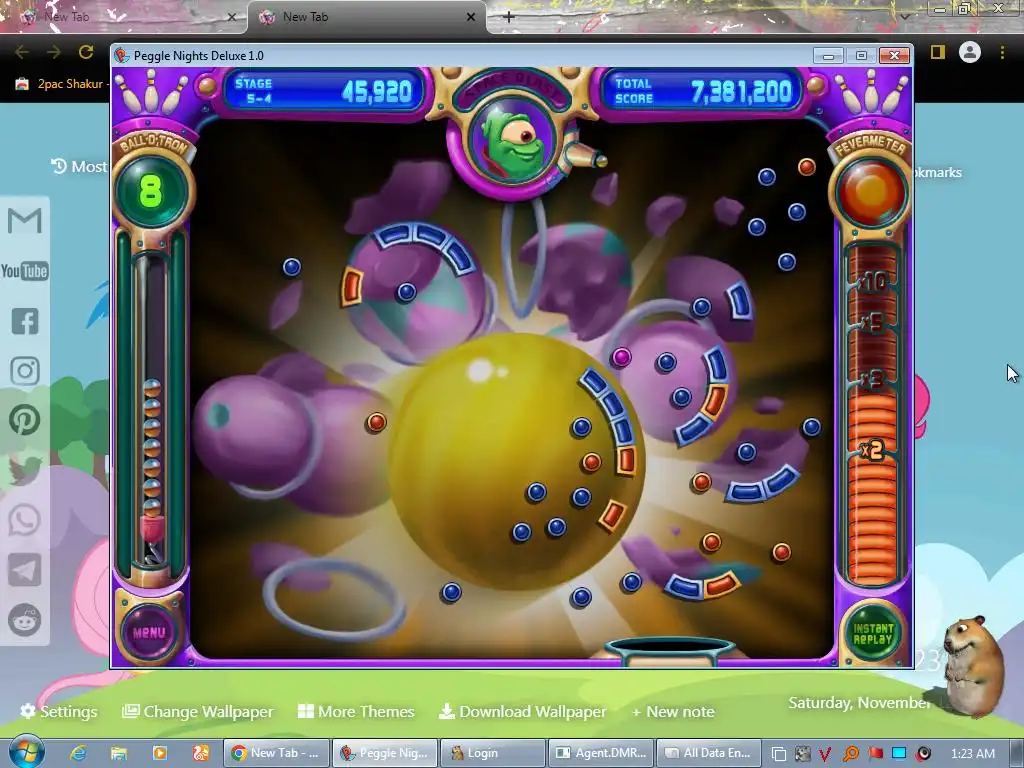Viewport: 1024px width, 768px height.
Task: Open More Themes link
Action: (356, 711)
